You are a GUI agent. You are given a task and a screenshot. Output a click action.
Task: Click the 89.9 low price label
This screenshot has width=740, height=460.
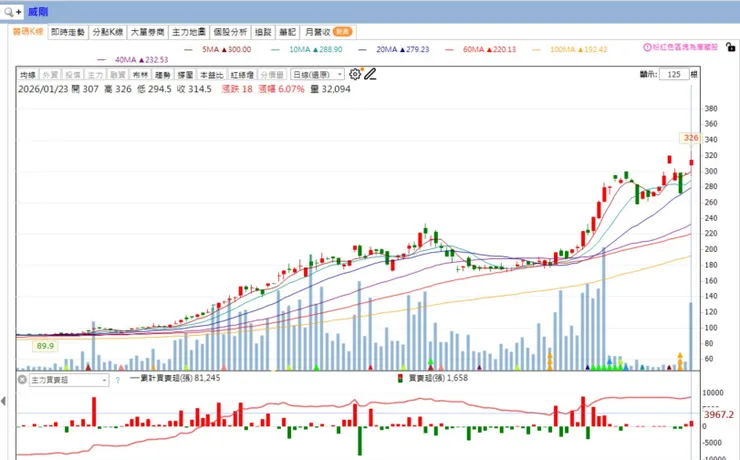pos(45,346)
